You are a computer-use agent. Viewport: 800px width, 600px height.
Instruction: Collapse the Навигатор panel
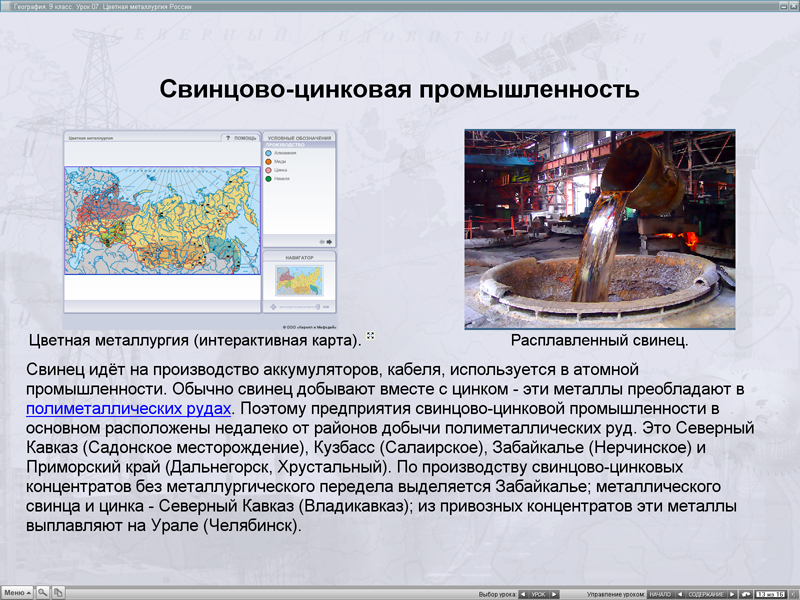click(x=299, y=256)
